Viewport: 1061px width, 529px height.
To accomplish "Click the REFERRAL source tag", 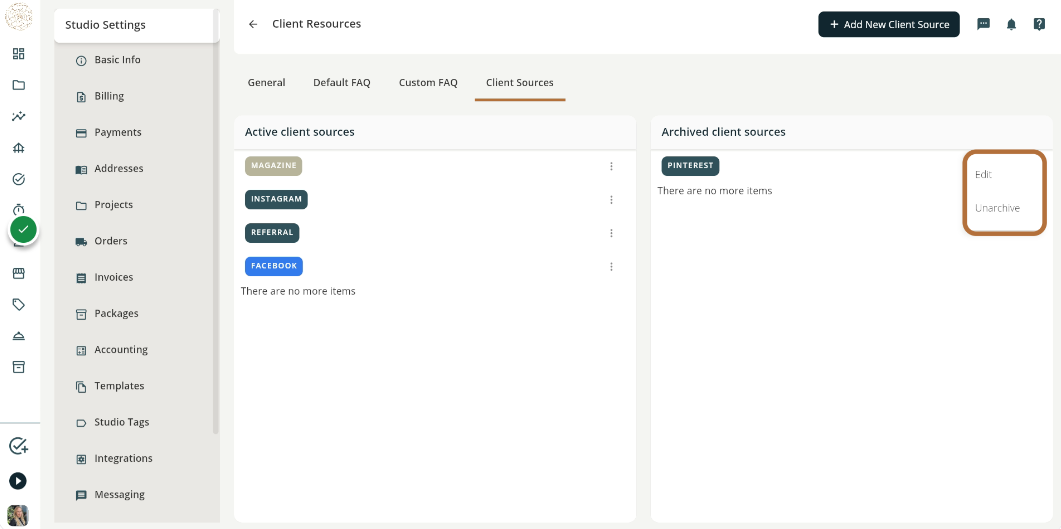I will (x=272, y=233).
